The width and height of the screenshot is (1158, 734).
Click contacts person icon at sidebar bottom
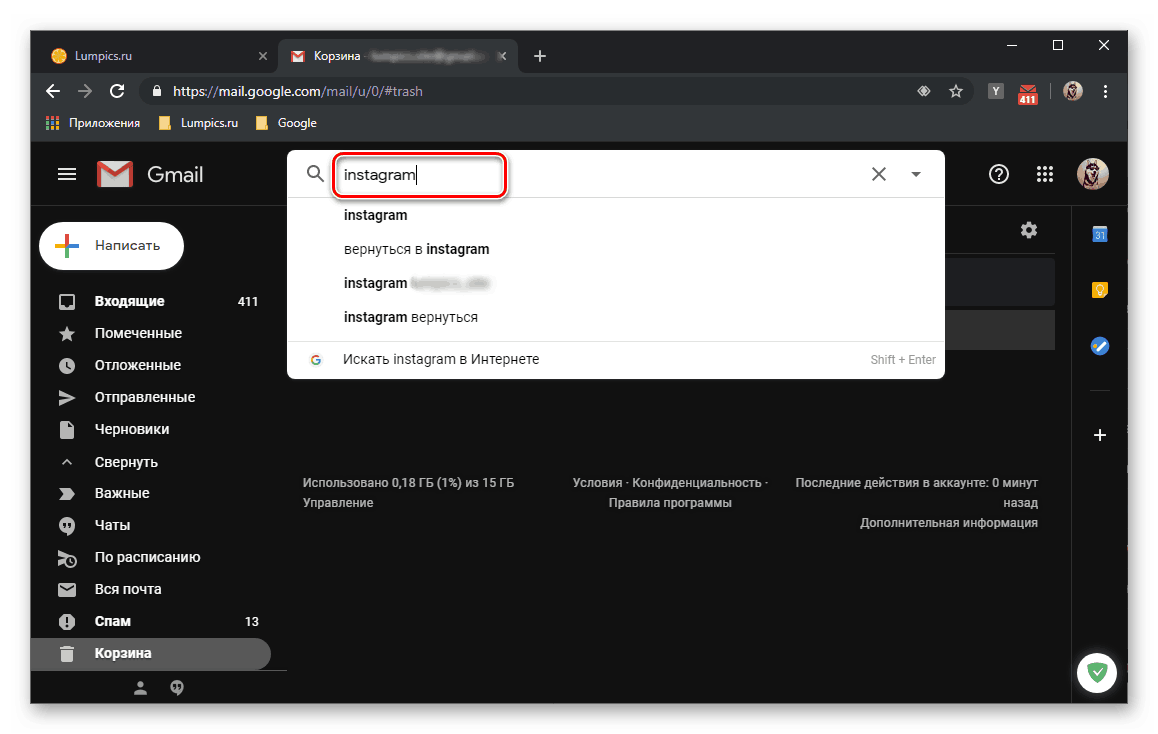tap(140, 688)
